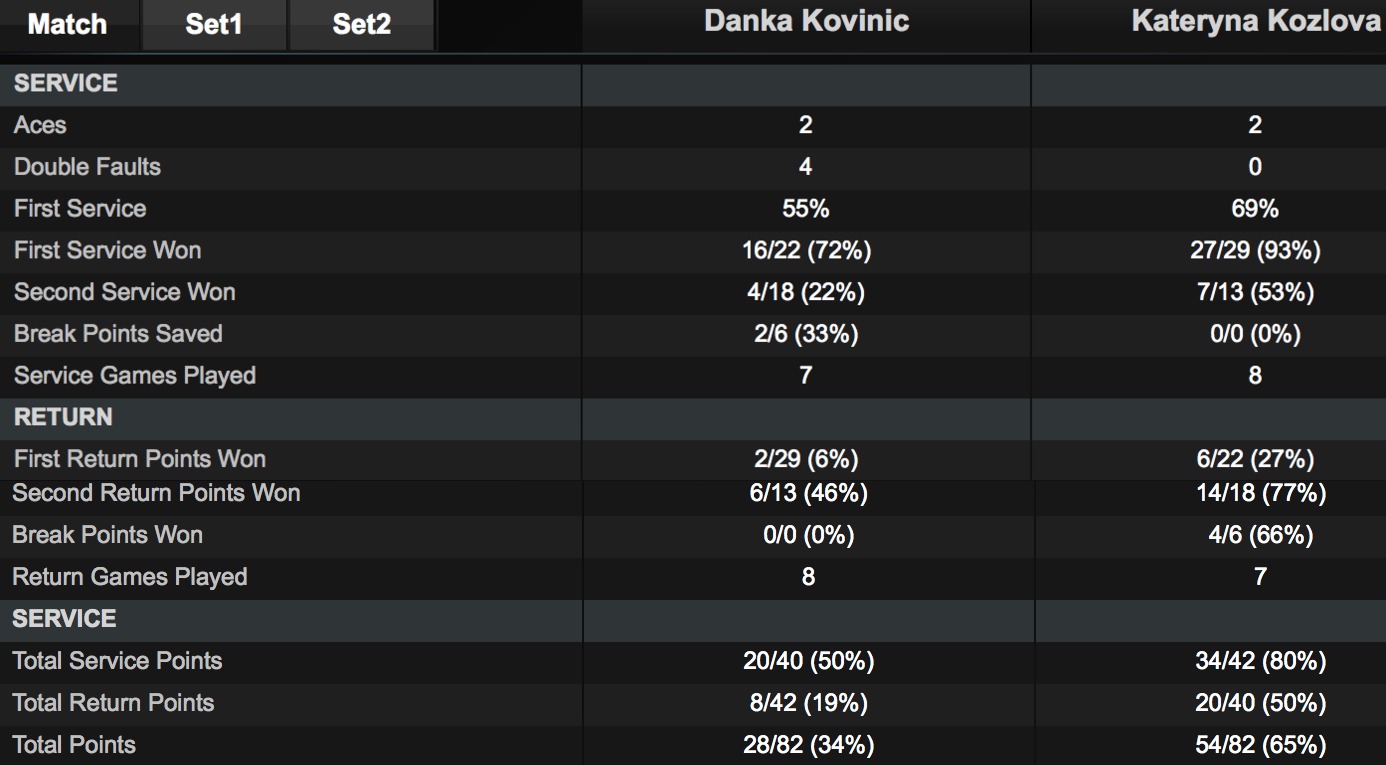Click the first SERVICE section header
This screenshot has height=765, width=1386.
click(66, 83)
